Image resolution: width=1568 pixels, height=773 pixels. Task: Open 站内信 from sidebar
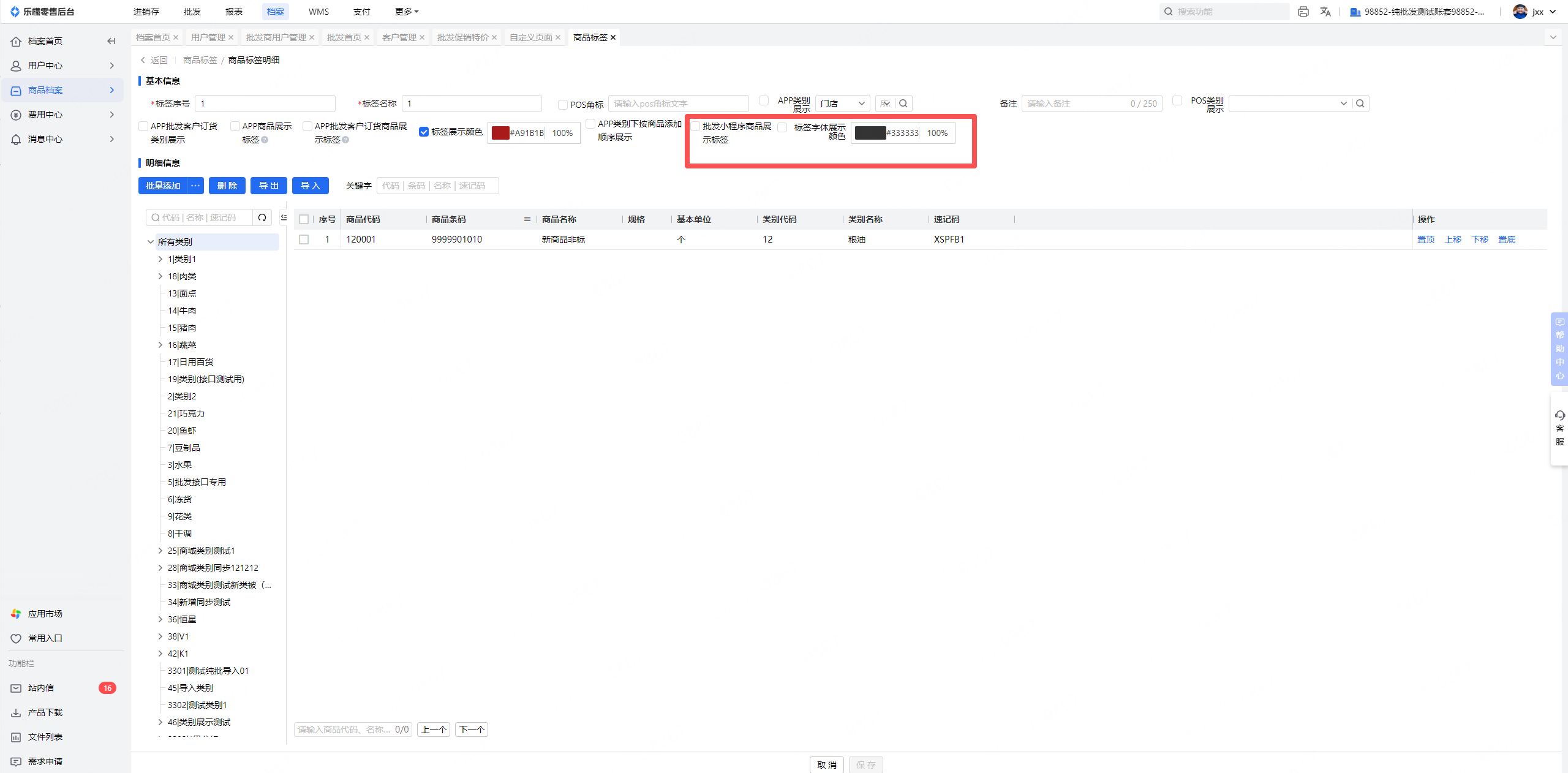tap(41, 688)
